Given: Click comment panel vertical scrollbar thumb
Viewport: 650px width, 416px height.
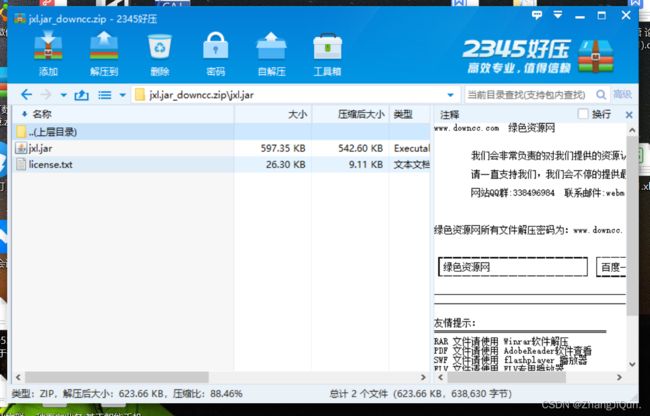Looking at the screenshot, I should click(x=632, y=226).
